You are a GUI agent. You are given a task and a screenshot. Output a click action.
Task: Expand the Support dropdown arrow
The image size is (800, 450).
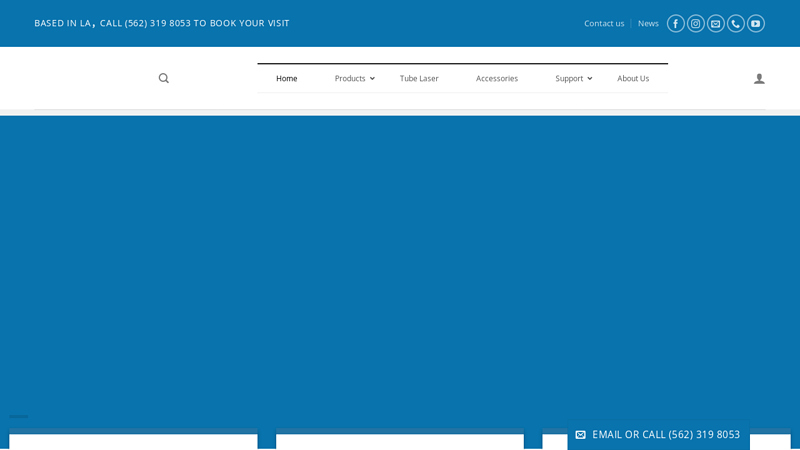(x=590, y=79)
